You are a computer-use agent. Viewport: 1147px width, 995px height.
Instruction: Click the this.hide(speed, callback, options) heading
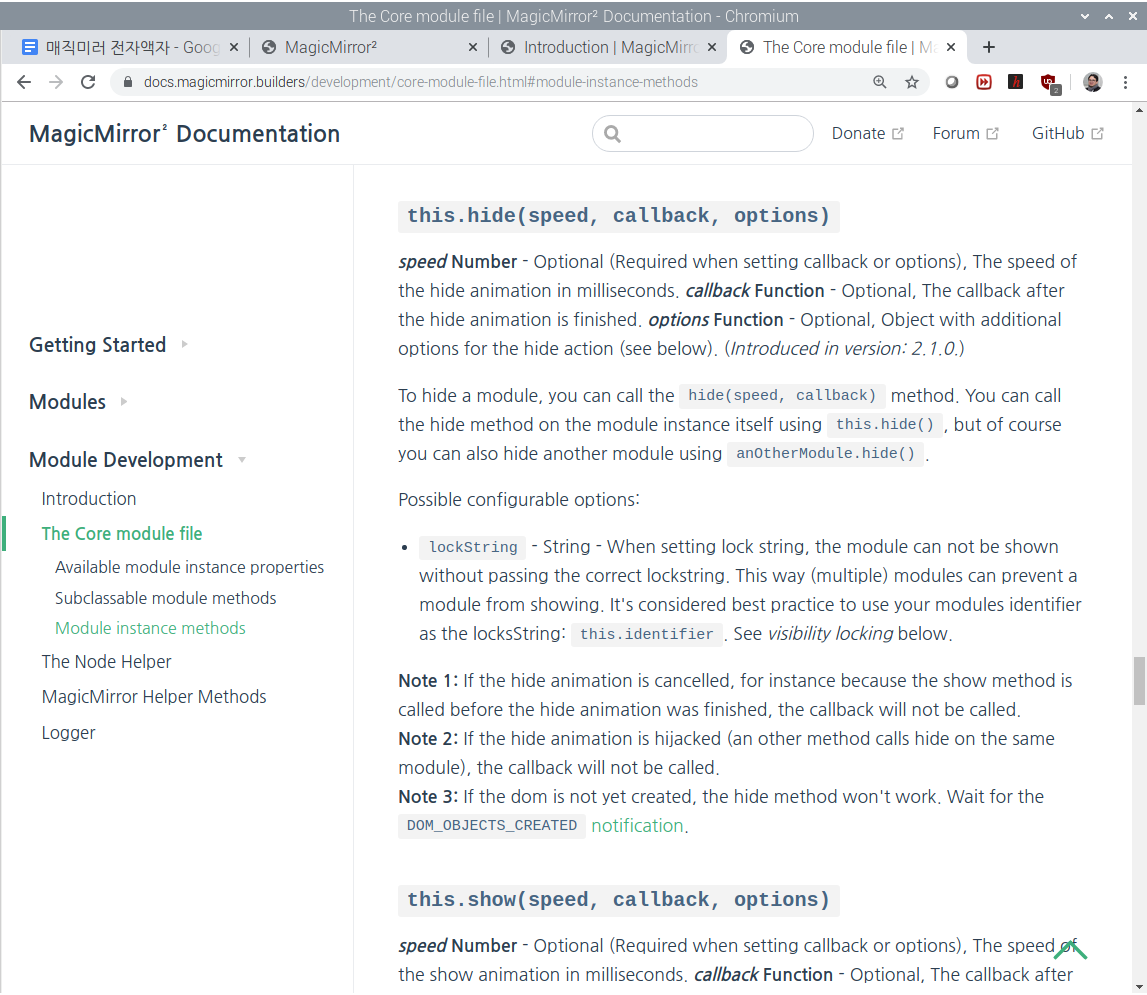(618, 216)
